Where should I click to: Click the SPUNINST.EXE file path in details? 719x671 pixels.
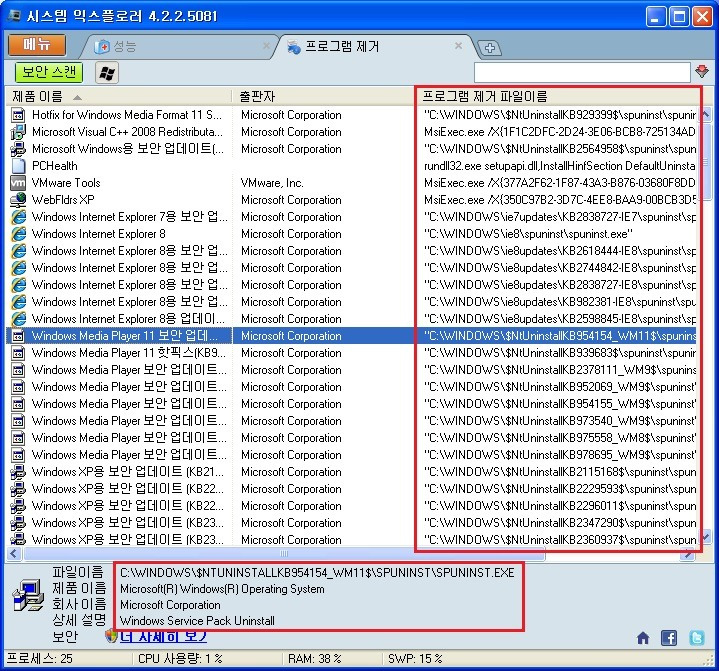(317, 572)
